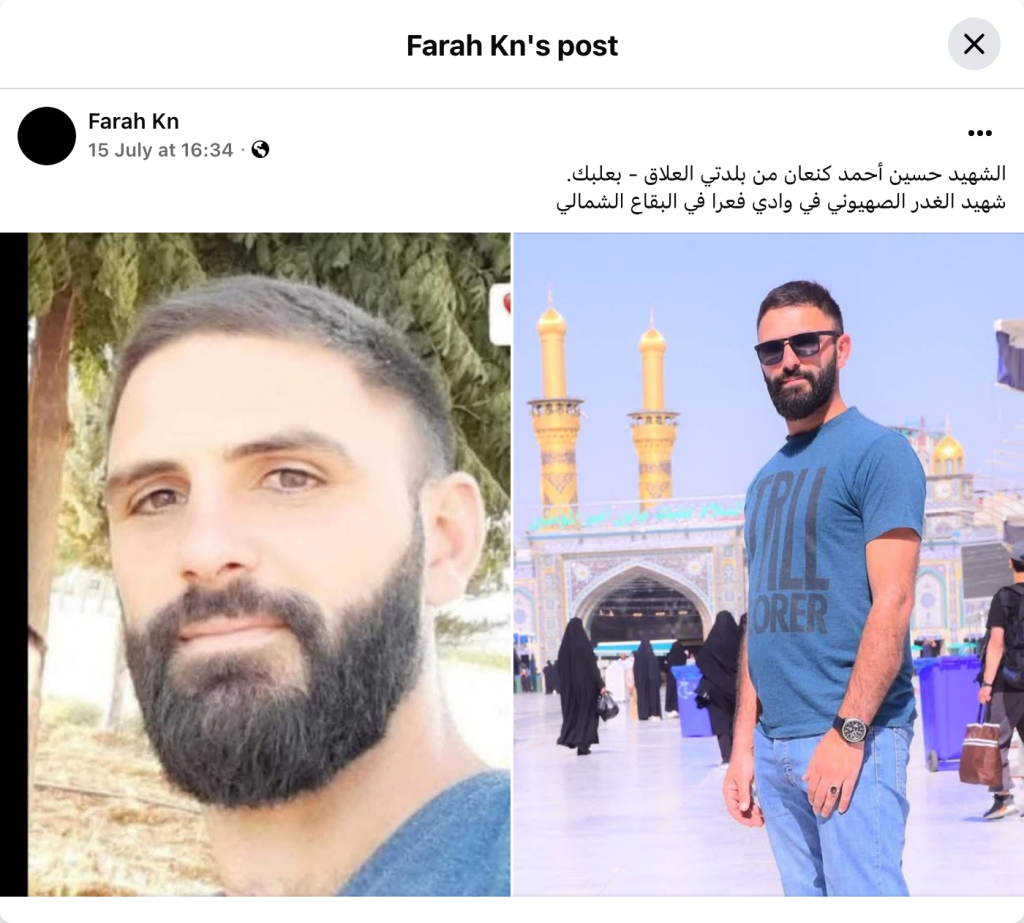Close the Farah Kn's post dialog
1024x923 pixels.
click(x=974, y=44)
